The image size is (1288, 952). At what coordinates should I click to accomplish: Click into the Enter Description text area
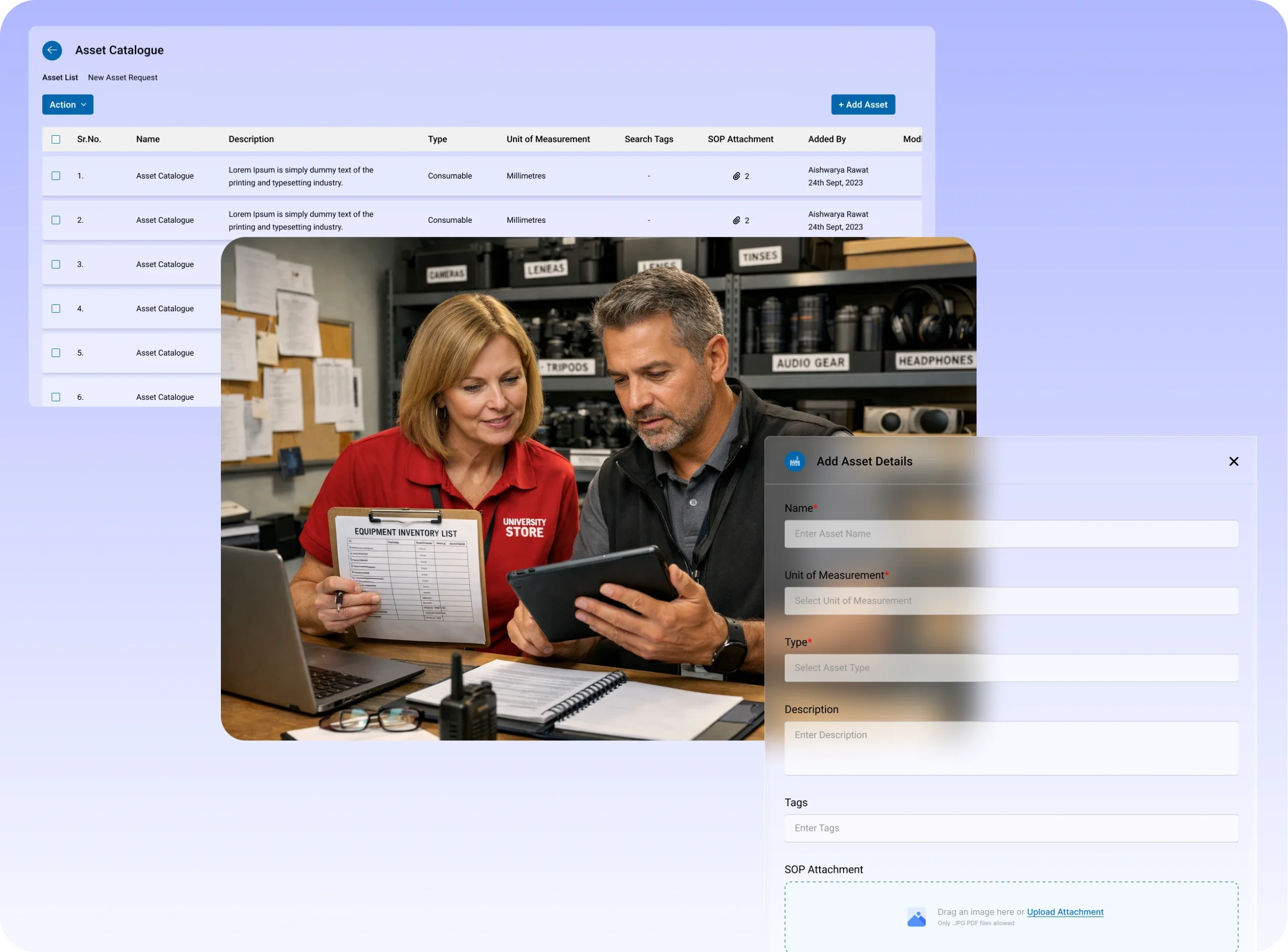(1011, 748)
